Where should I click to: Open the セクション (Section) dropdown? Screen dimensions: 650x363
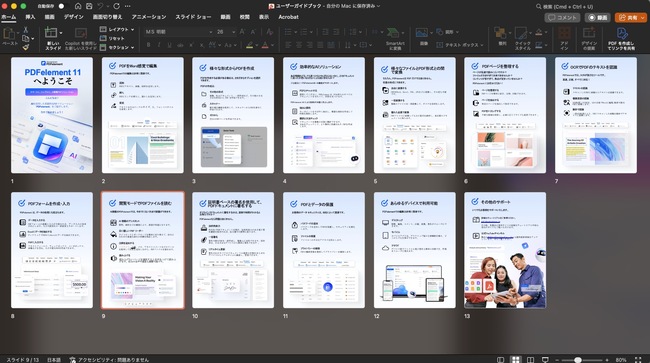[117, 47]
